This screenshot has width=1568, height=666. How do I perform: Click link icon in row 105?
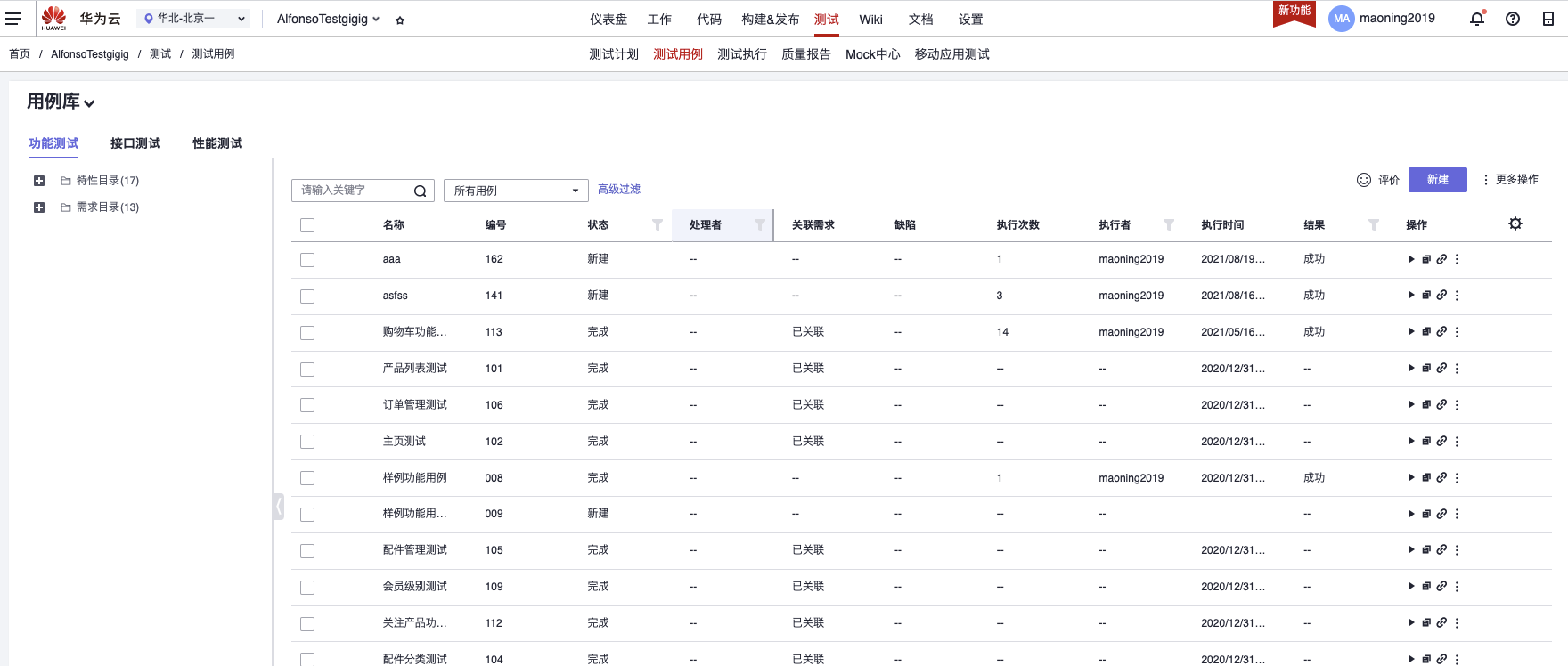[1441, 550]
